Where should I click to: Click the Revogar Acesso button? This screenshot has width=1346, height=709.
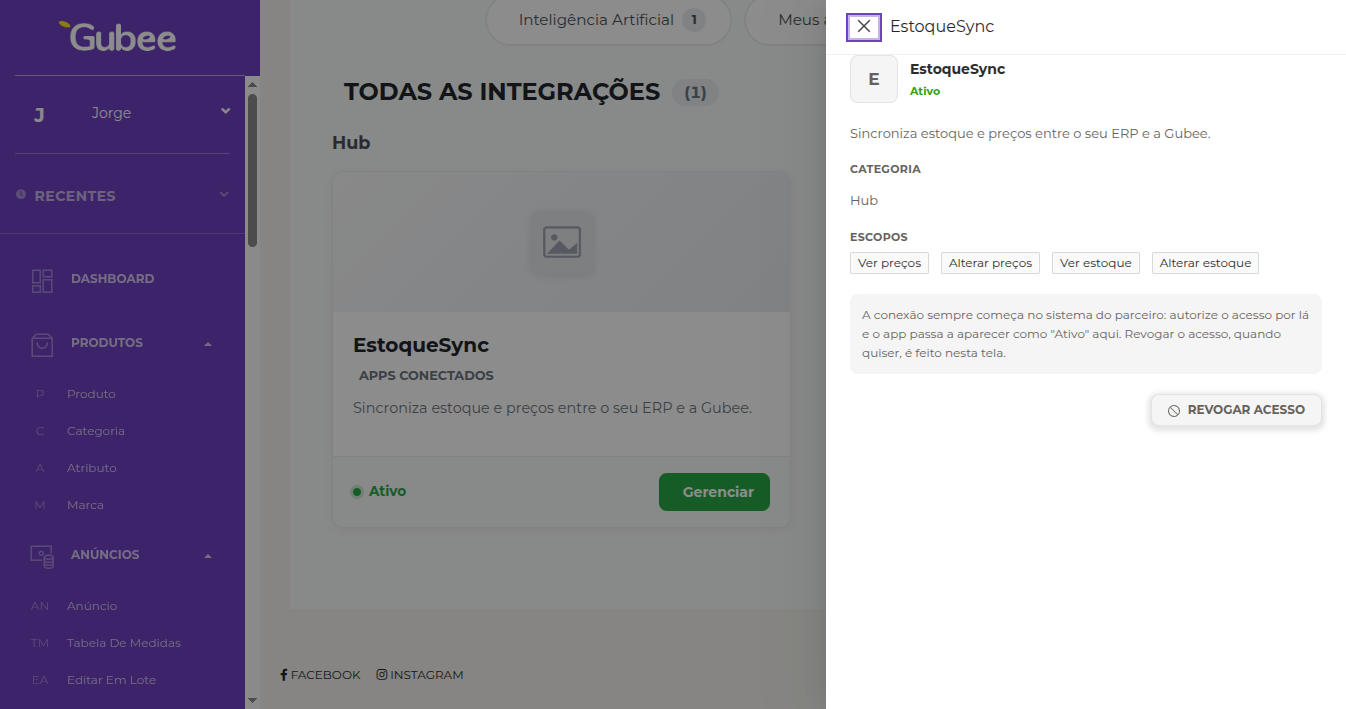click(1236, 410)
